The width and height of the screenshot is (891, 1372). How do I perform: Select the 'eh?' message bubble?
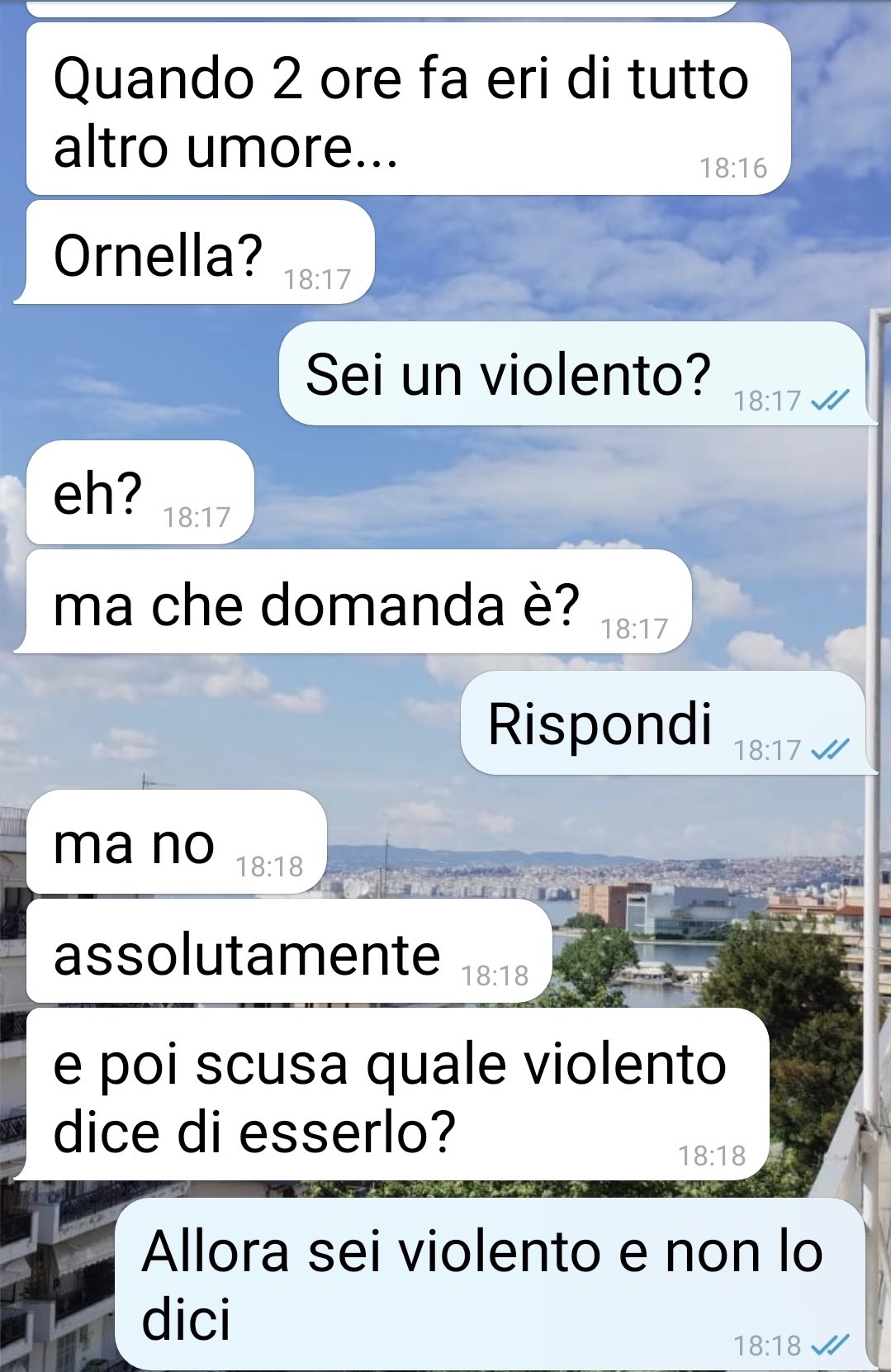coord(140,492)
